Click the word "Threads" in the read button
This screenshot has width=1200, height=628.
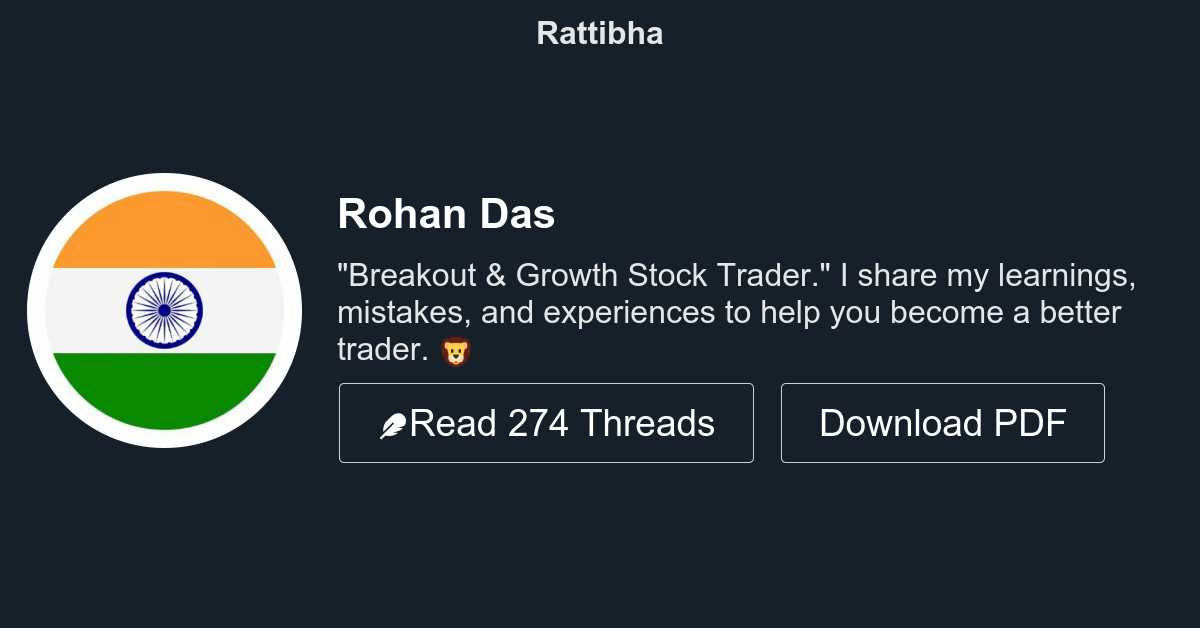click(647, 424)
